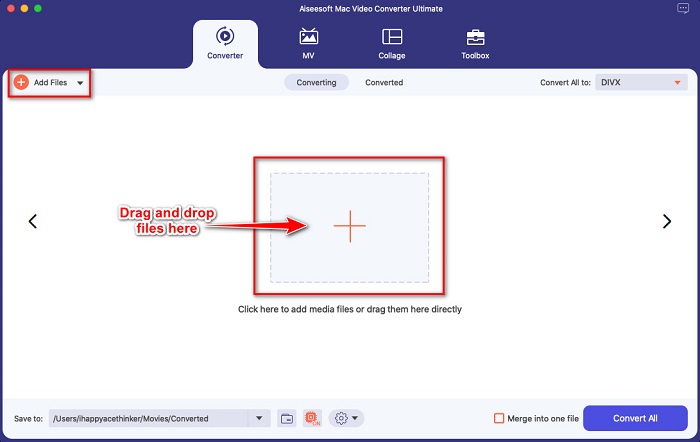This screenshot has width=700, height=442.
Task: Toggle hardware acceleration chip icon
Action: (x=312, y=418)
